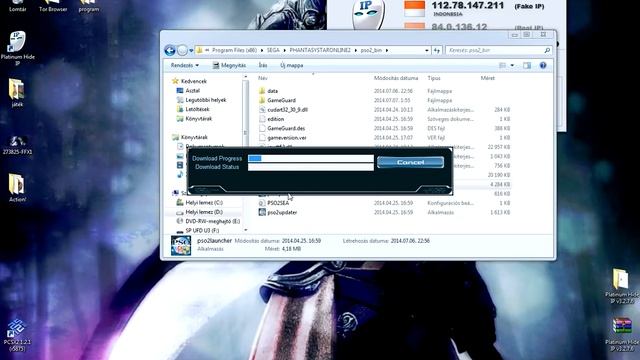
Task: Expand path arrow after Program Files (x86)
Action: pos(262,50)
